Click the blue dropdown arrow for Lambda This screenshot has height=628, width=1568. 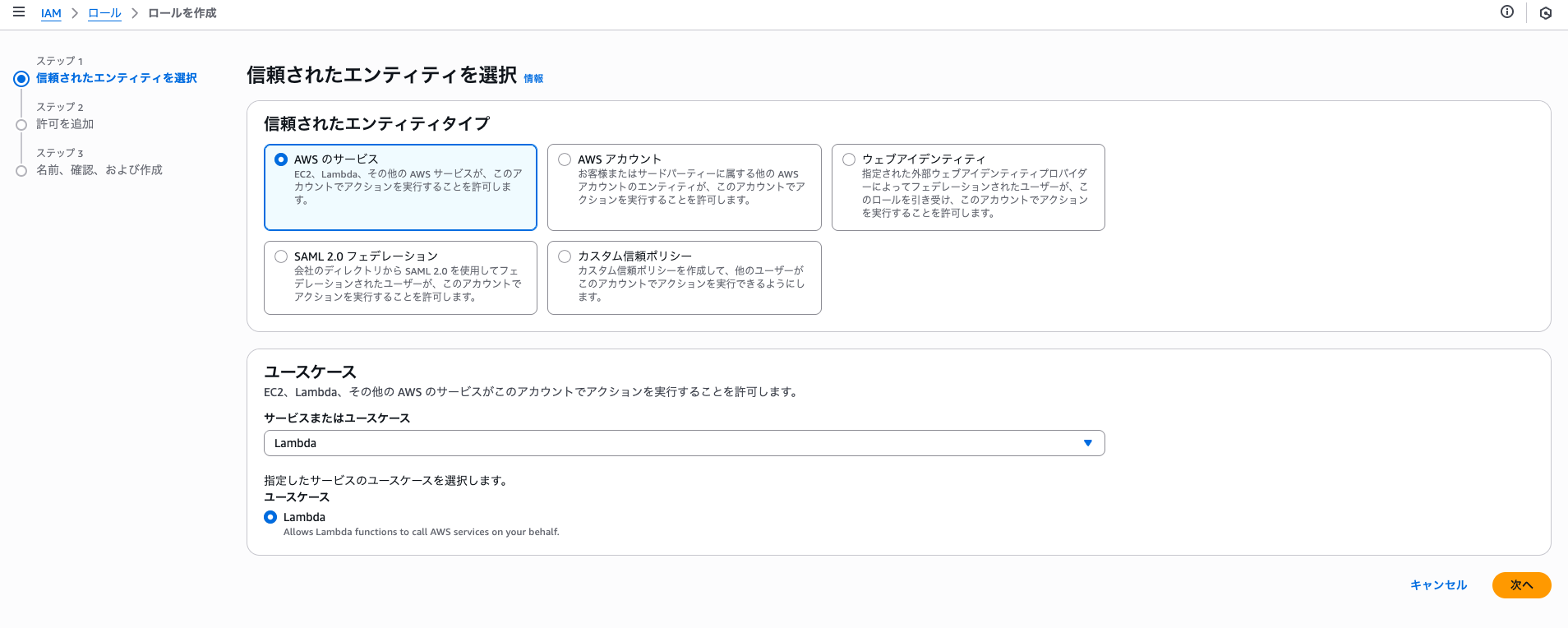coord(1087,443)
